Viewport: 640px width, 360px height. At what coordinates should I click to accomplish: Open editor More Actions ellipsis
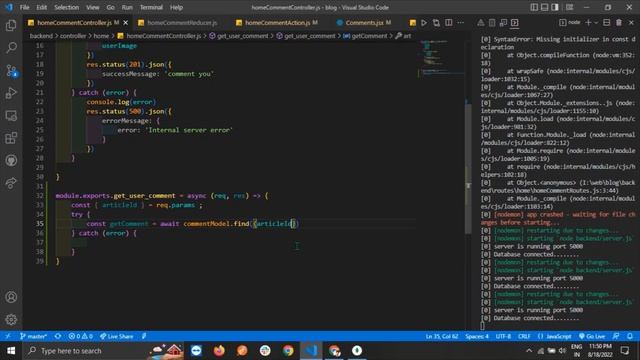tap(460, 23)
